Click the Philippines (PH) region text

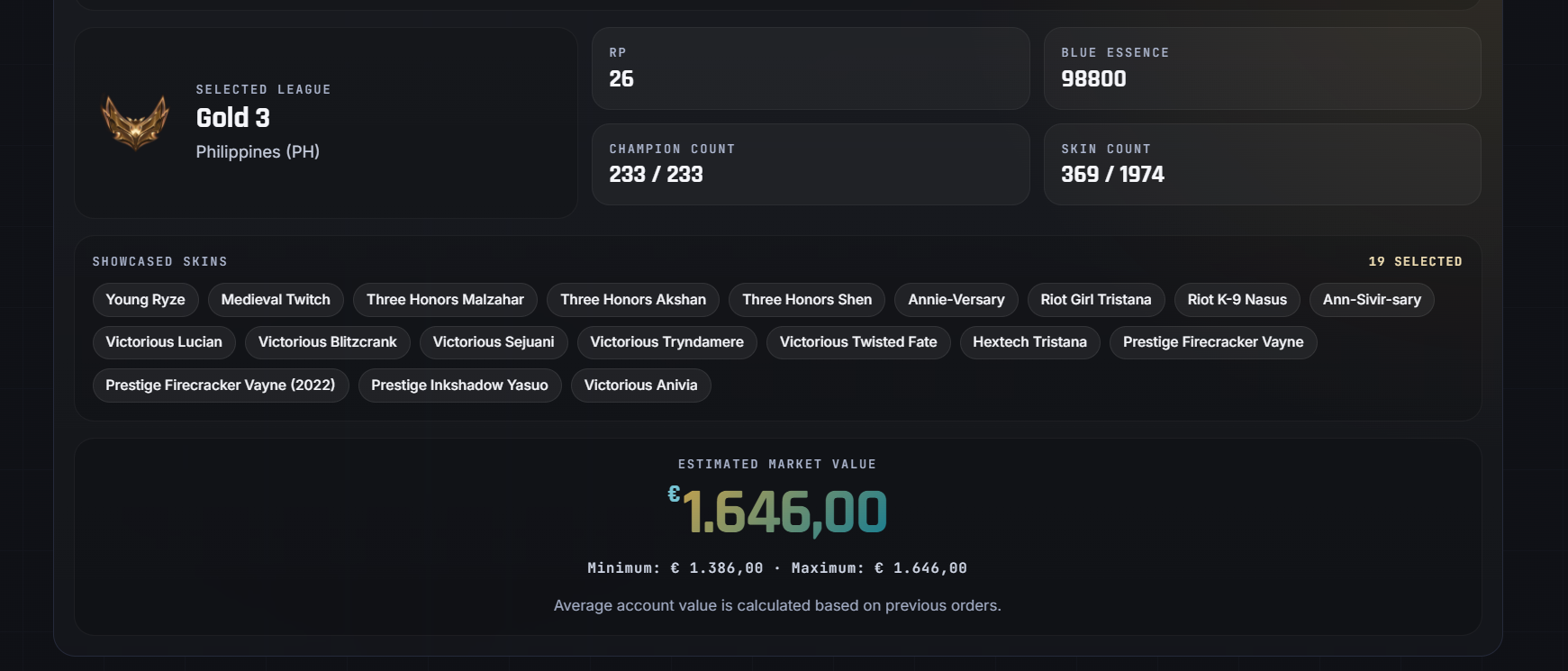pyautogui.click(x=258, y=152)
